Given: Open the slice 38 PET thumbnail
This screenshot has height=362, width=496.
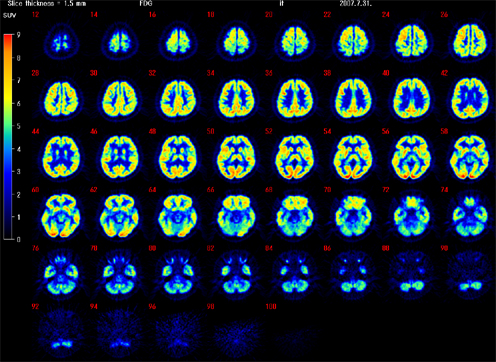Looking at the screenshot, I should 353,99.
